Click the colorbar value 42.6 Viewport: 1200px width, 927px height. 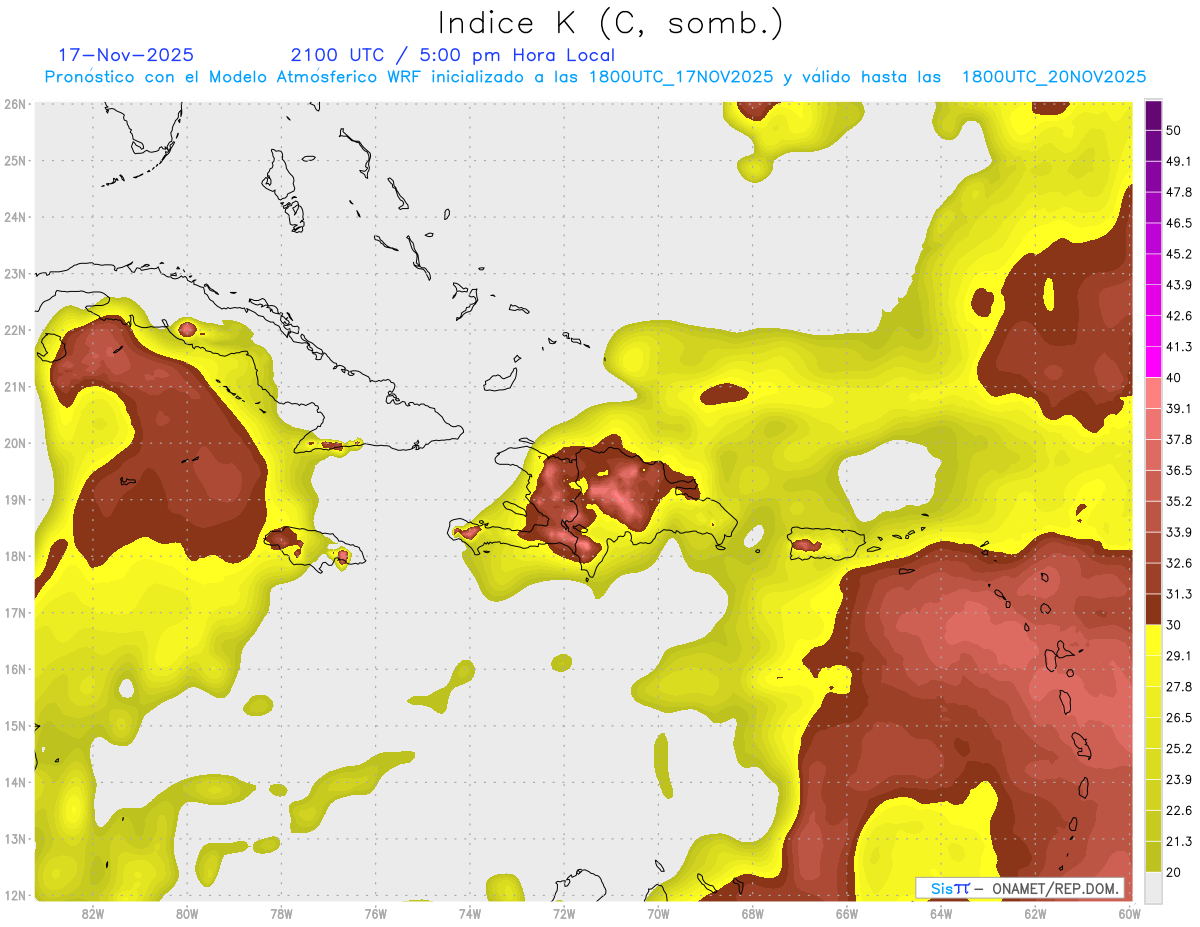click(x=1179, y=316)
